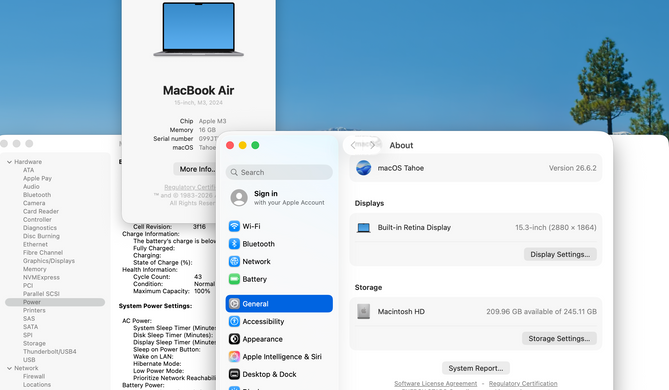Image resolution: width=669 pixels, height=390 pixels.
Task: Click Maximum Capacity 100% value
Action: pos(202,291)
